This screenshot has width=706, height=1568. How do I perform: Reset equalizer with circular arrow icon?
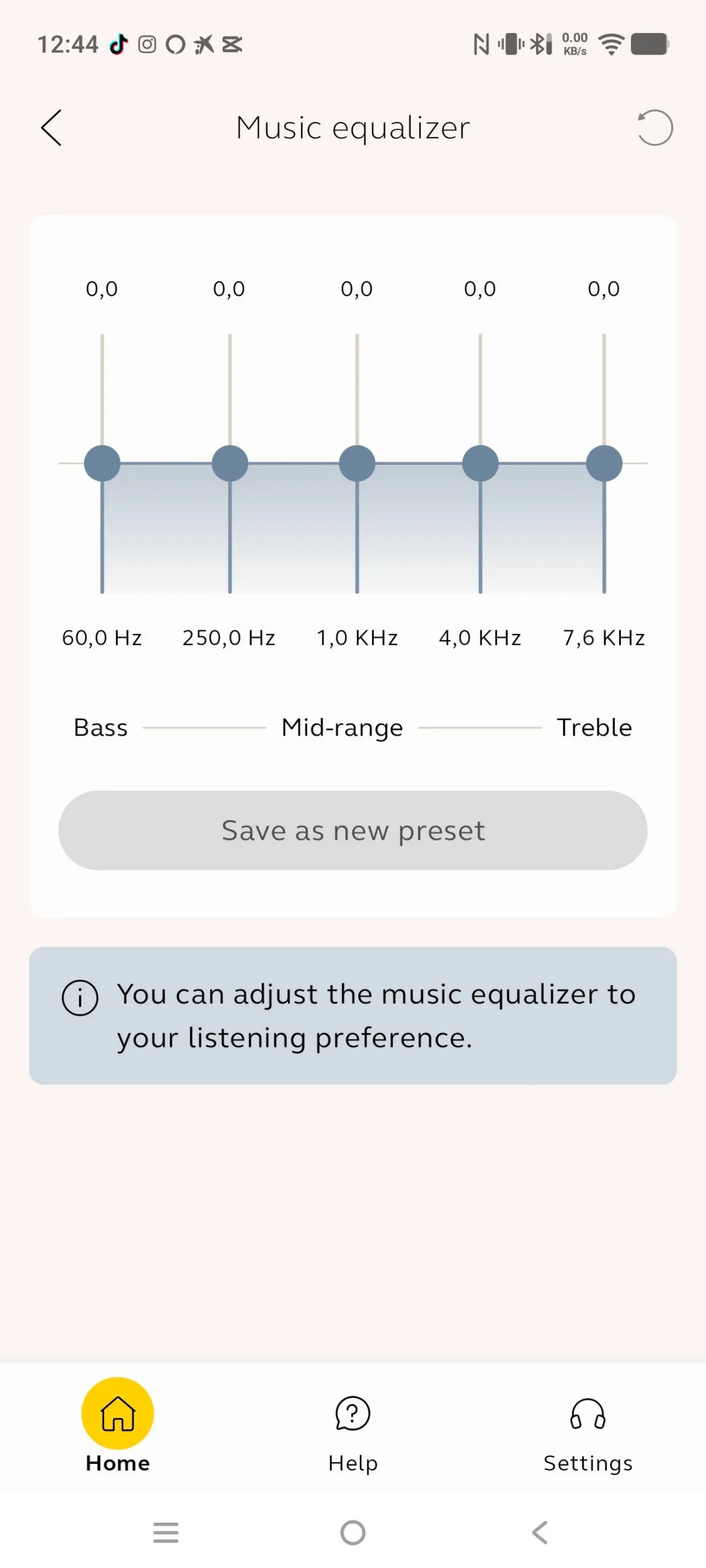coord(655,128)
